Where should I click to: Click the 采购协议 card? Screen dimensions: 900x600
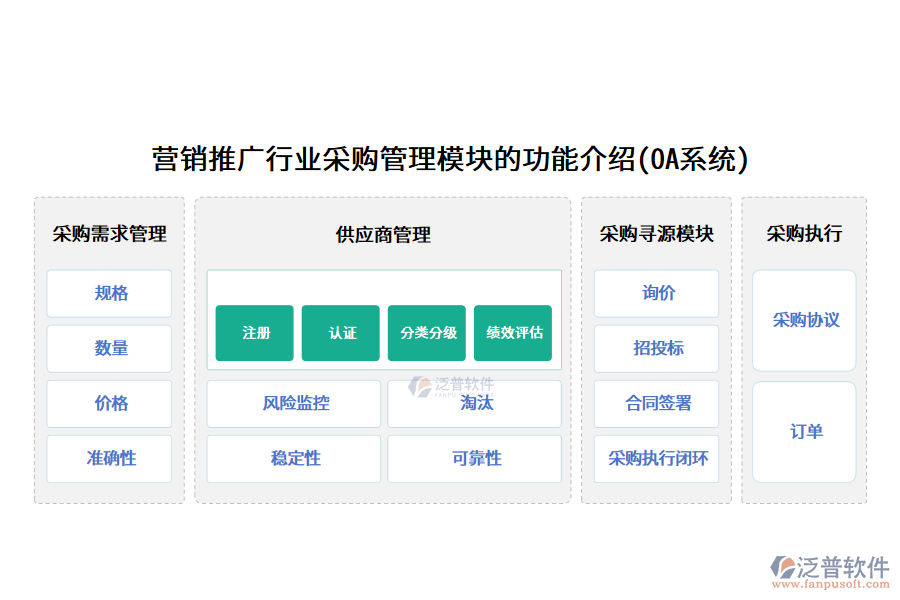click(805, 320)
